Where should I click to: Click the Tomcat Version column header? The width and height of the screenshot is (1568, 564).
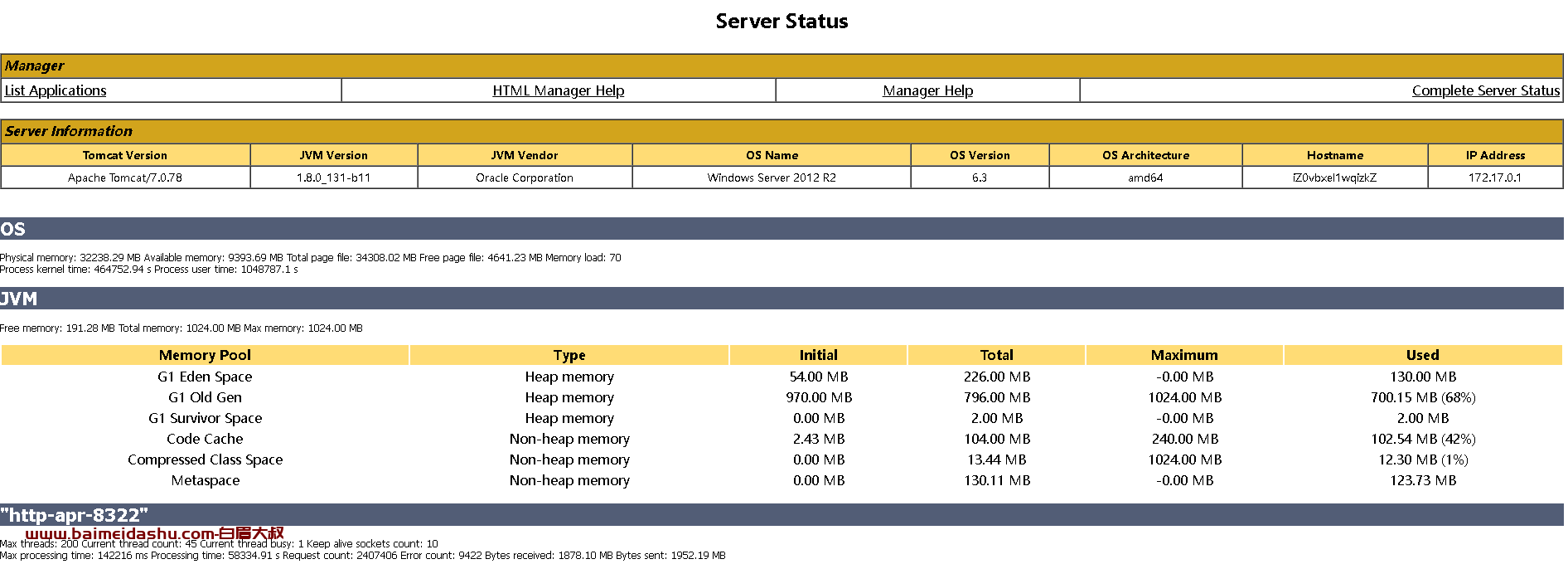tap(125, 155)
